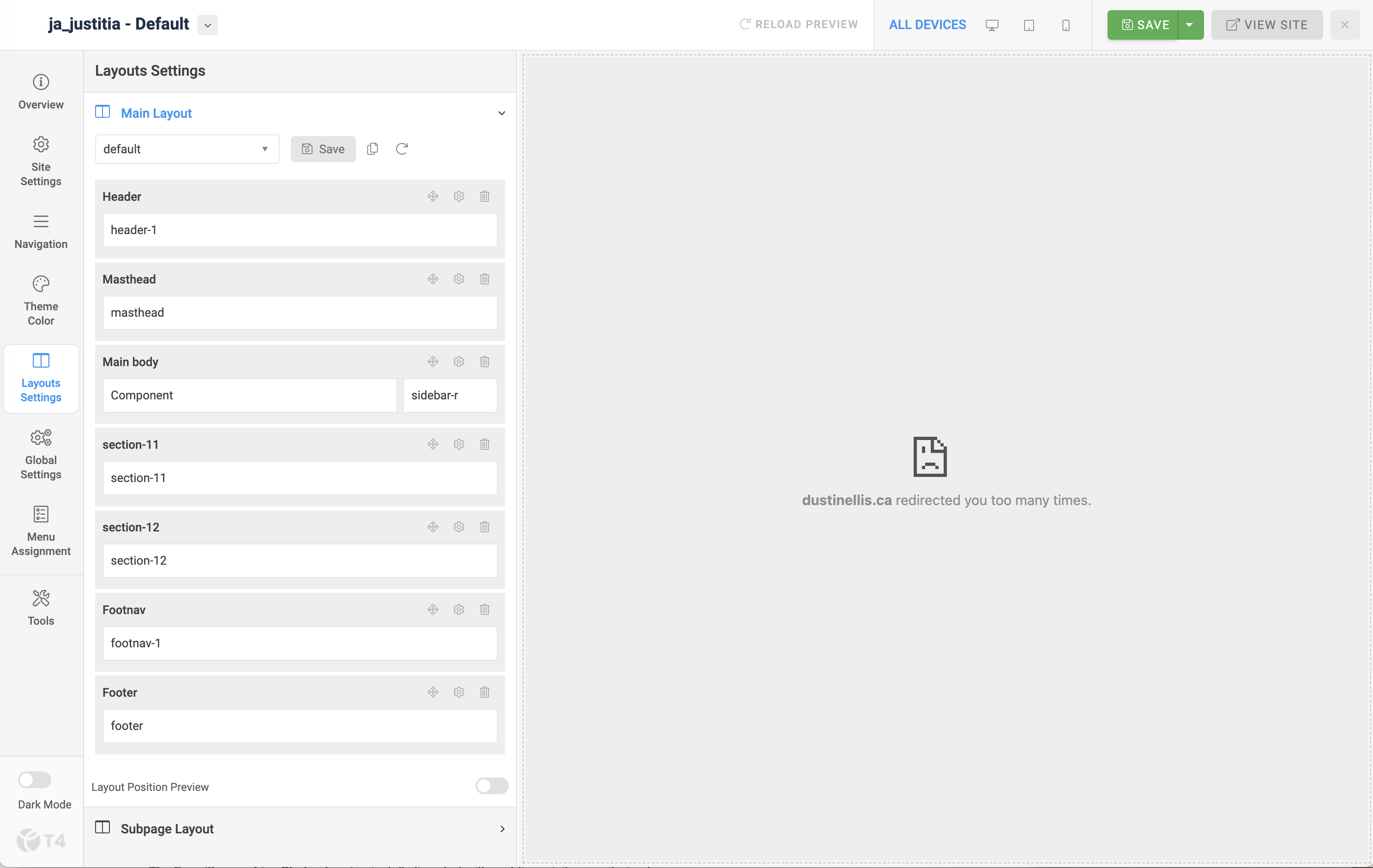Click the move icon on the Main body section
This screenshot has height=868, width=1373.
pos(433,362)
